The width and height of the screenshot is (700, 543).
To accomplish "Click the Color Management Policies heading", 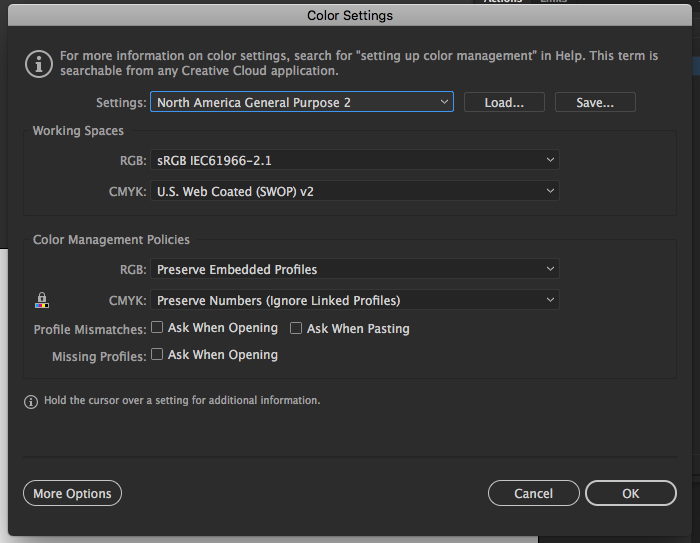I will 111,240.
